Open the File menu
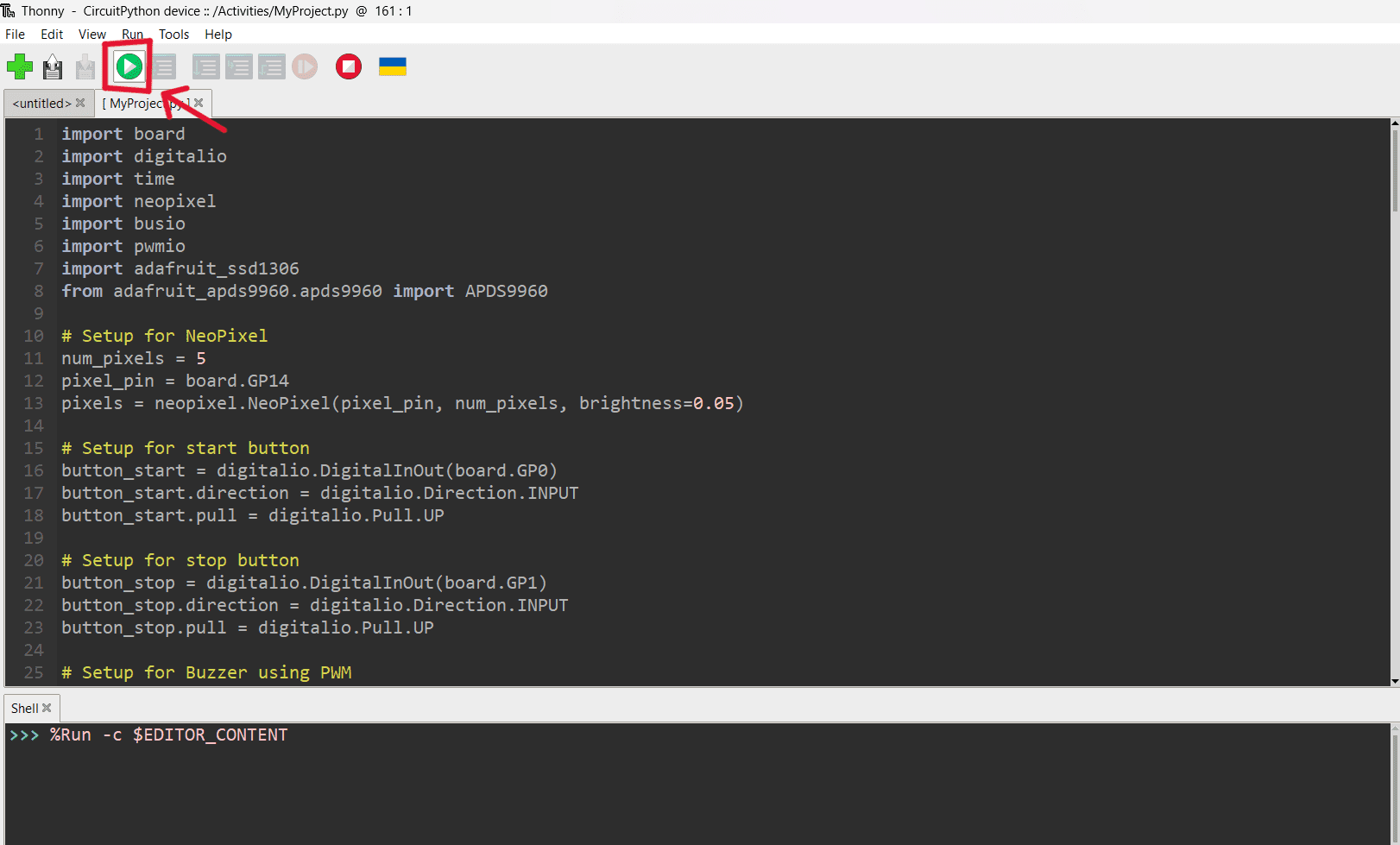 pyautogui.click(x=16, y=35)
